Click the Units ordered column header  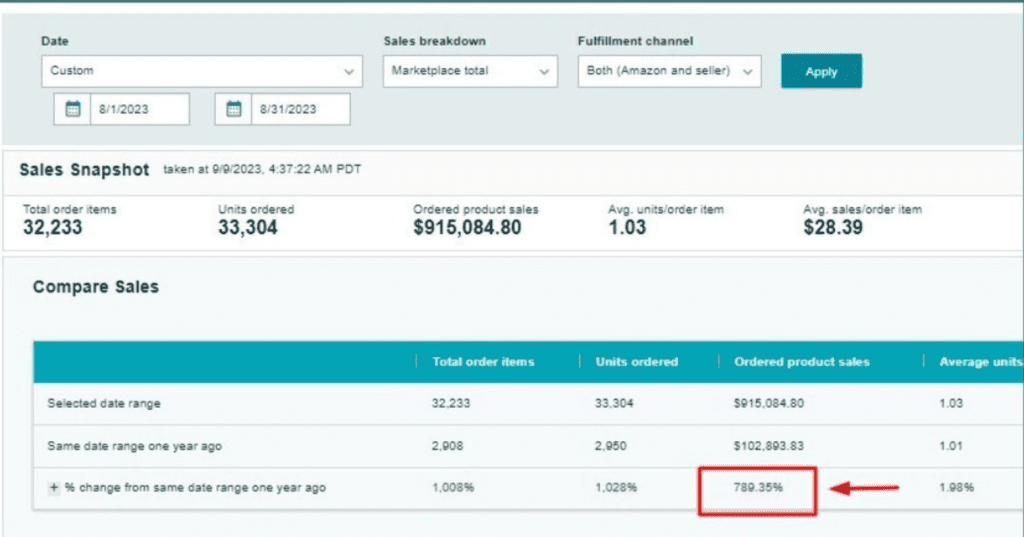coord(636,362)
